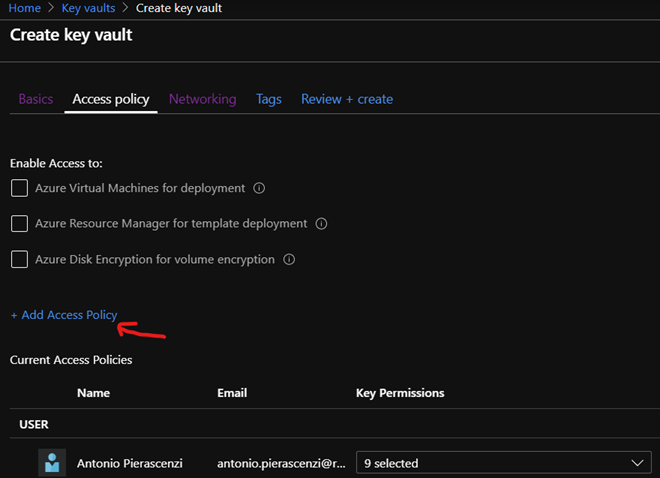The height and width of the screenshot is (478, 660).
Task: Click the Current Access Policies heading
Action: 71,360
